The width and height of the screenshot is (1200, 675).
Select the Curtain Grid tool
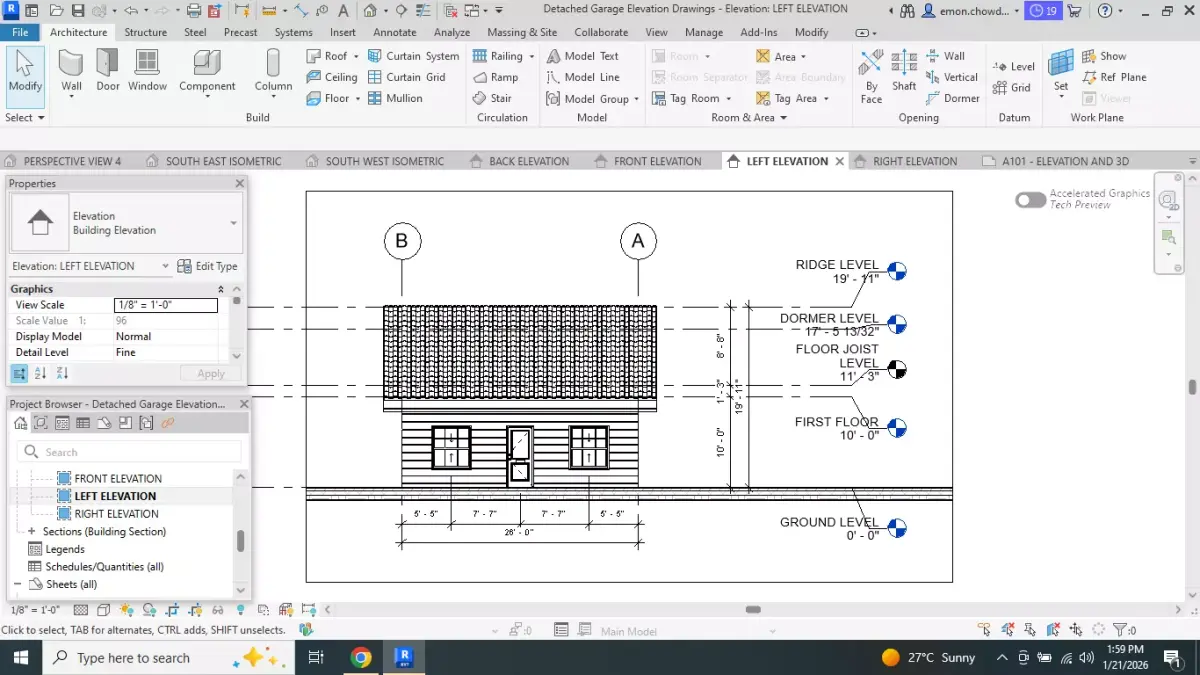[x=406, y=77]
